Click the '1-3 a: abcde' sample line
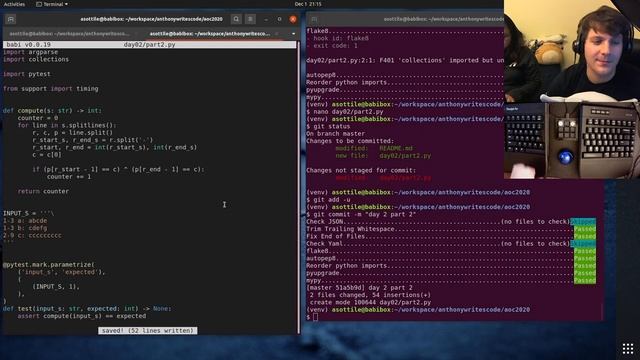The image size is (640, 360). click(x=25, y=221)
